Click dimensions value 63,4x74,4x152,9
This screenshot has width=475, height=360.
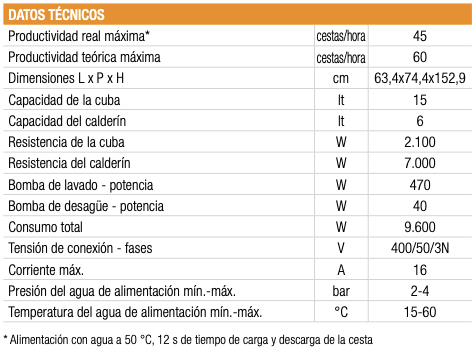(x=420, y=78)
